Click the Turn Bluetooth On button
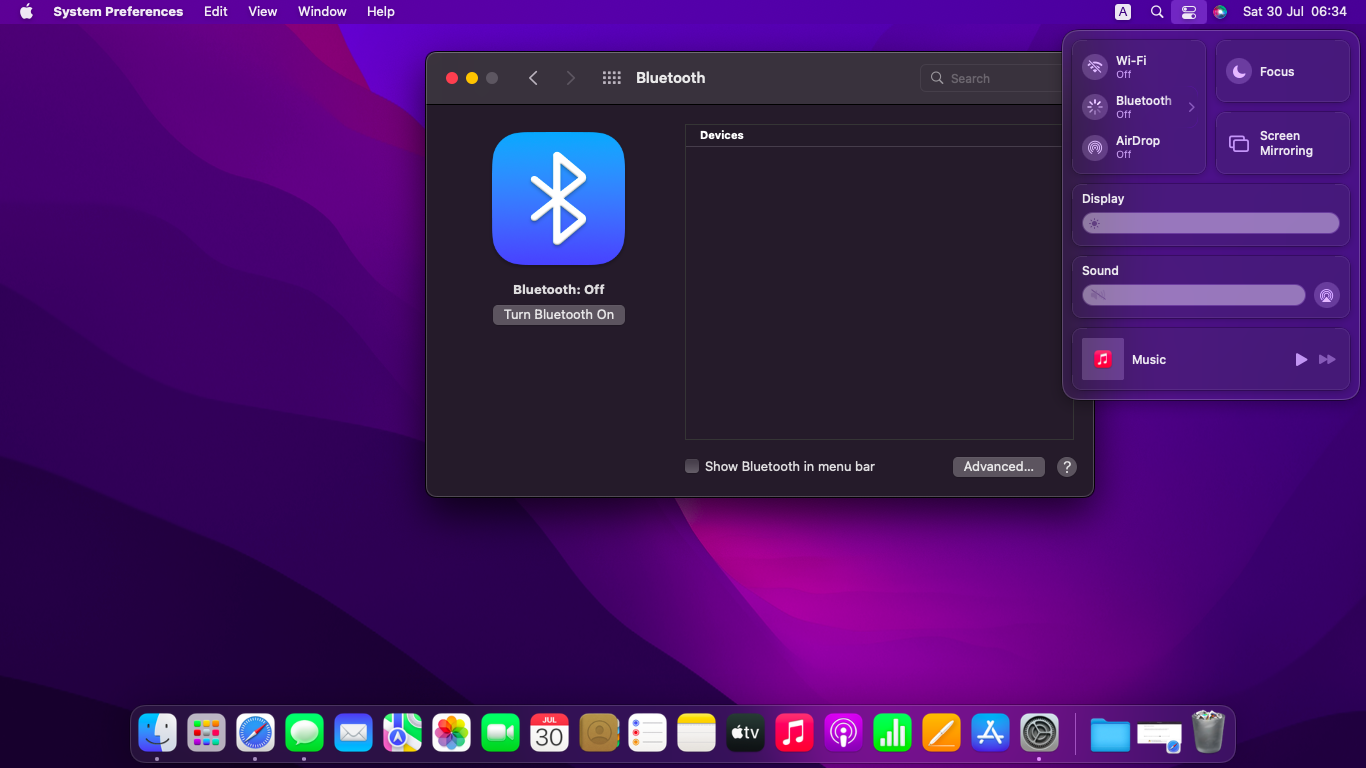The height and width of the screenshot is (768, 1366). (558, 315)
